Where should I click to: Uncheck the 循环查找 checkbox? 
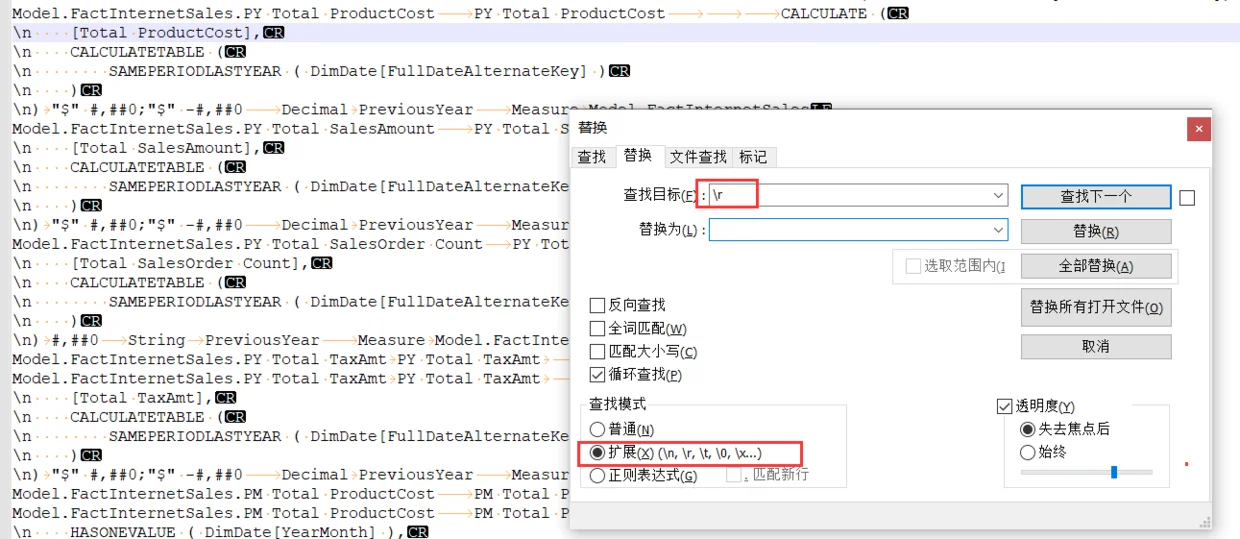597,375
